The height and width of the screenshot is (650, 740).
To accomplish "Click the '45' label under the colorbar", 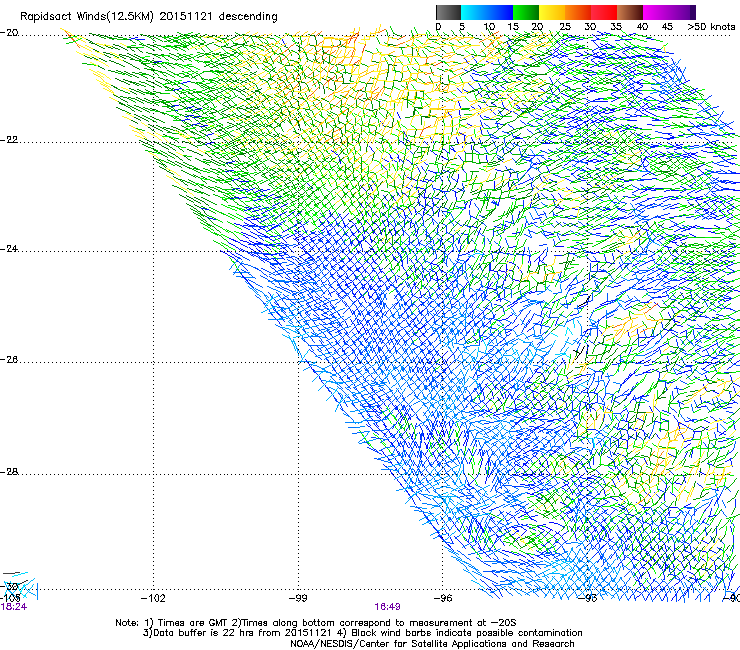I will click(x=667, y=26).
